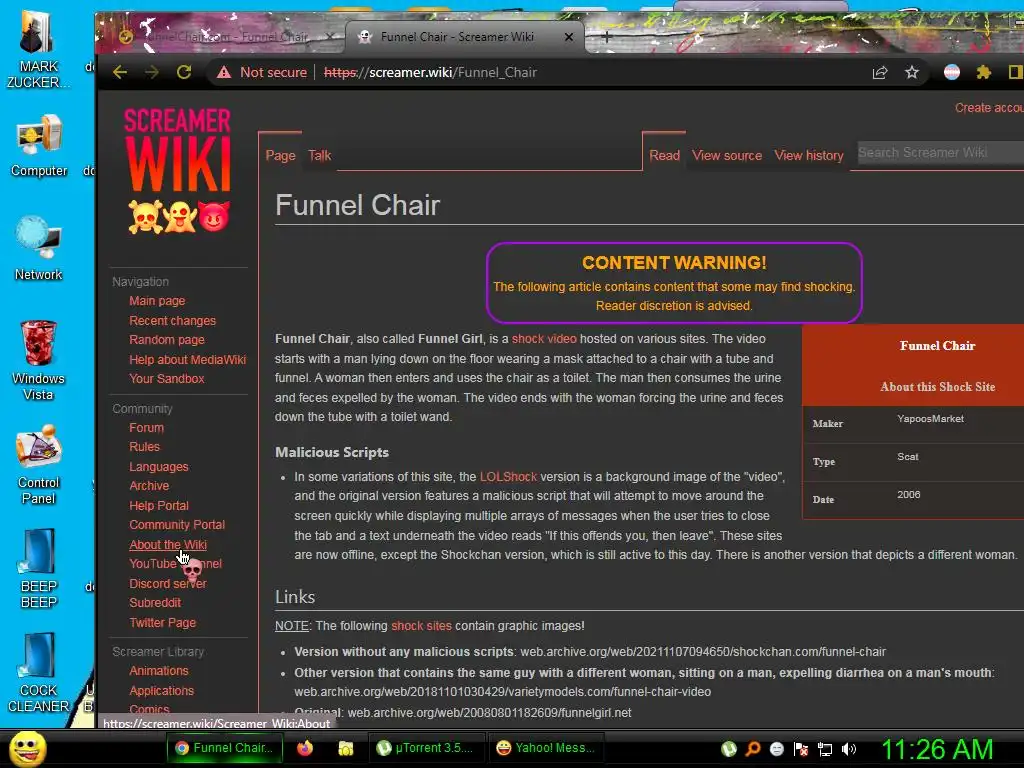Switch to µTorrent 3.5 taskbar button
This screenshot has height=768, width=1024.
426,748
